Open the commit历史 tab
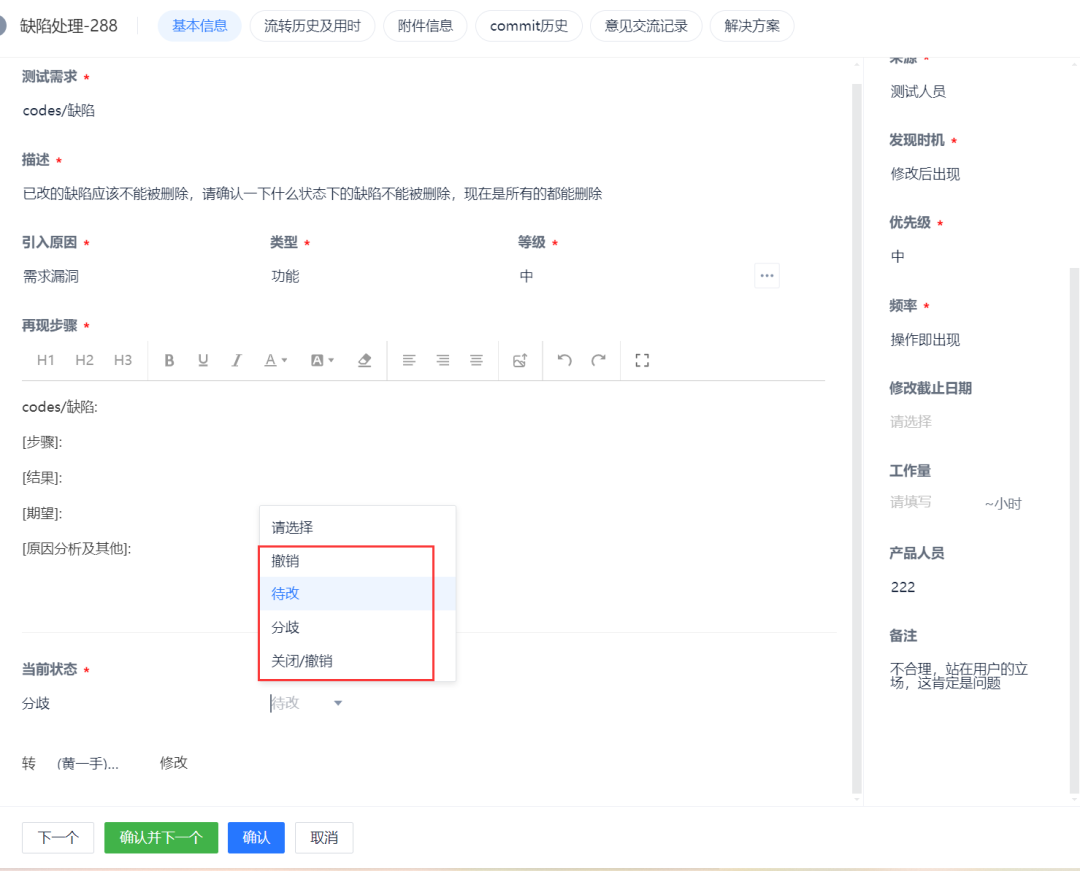The image size is (1080, 871). click(528, 26)
